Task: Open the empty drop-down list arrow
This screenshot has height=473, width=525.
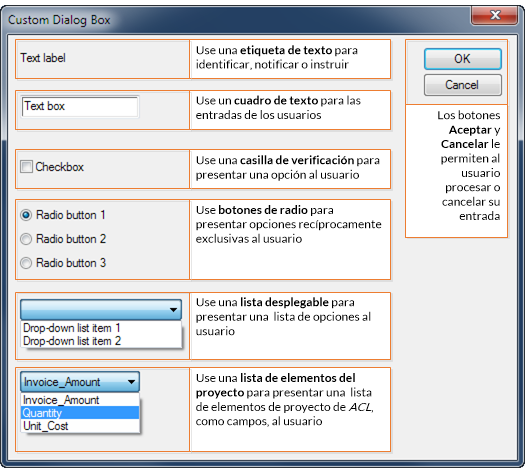Action: 173,310
